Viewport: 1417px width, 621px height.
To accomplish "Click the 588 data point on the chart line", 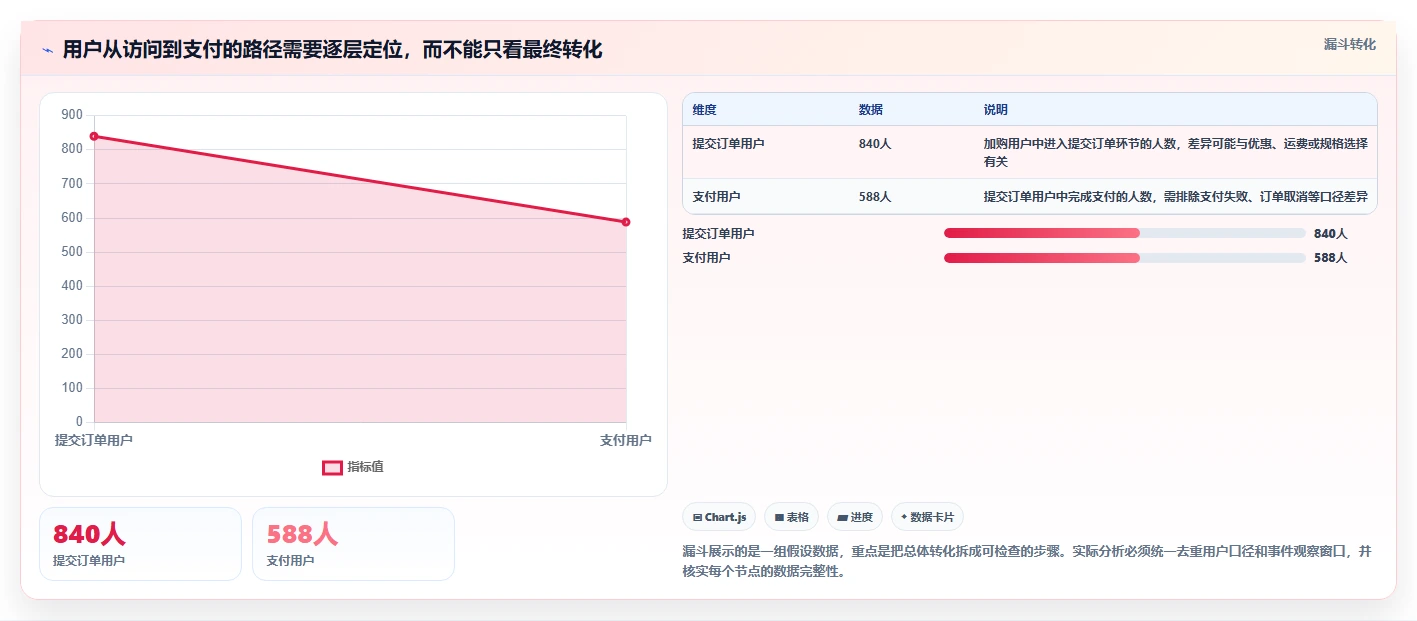I will click(x=626, y=222).
